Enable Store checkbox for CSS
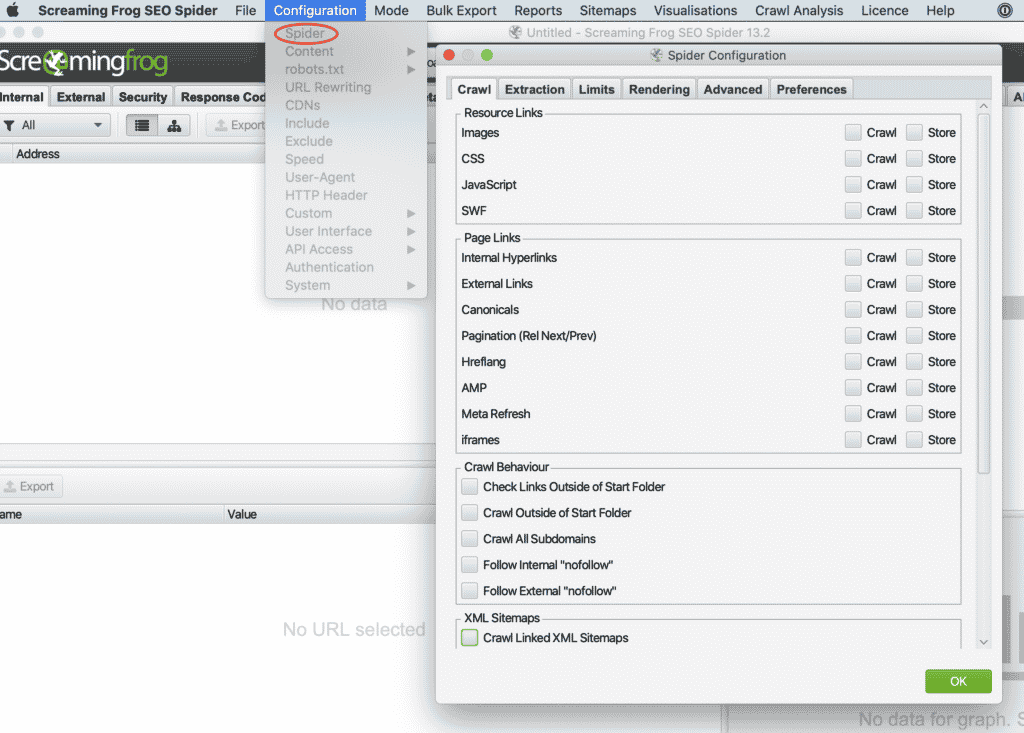The width and height of the screenshot is (1024, 733). pos(914,159)
